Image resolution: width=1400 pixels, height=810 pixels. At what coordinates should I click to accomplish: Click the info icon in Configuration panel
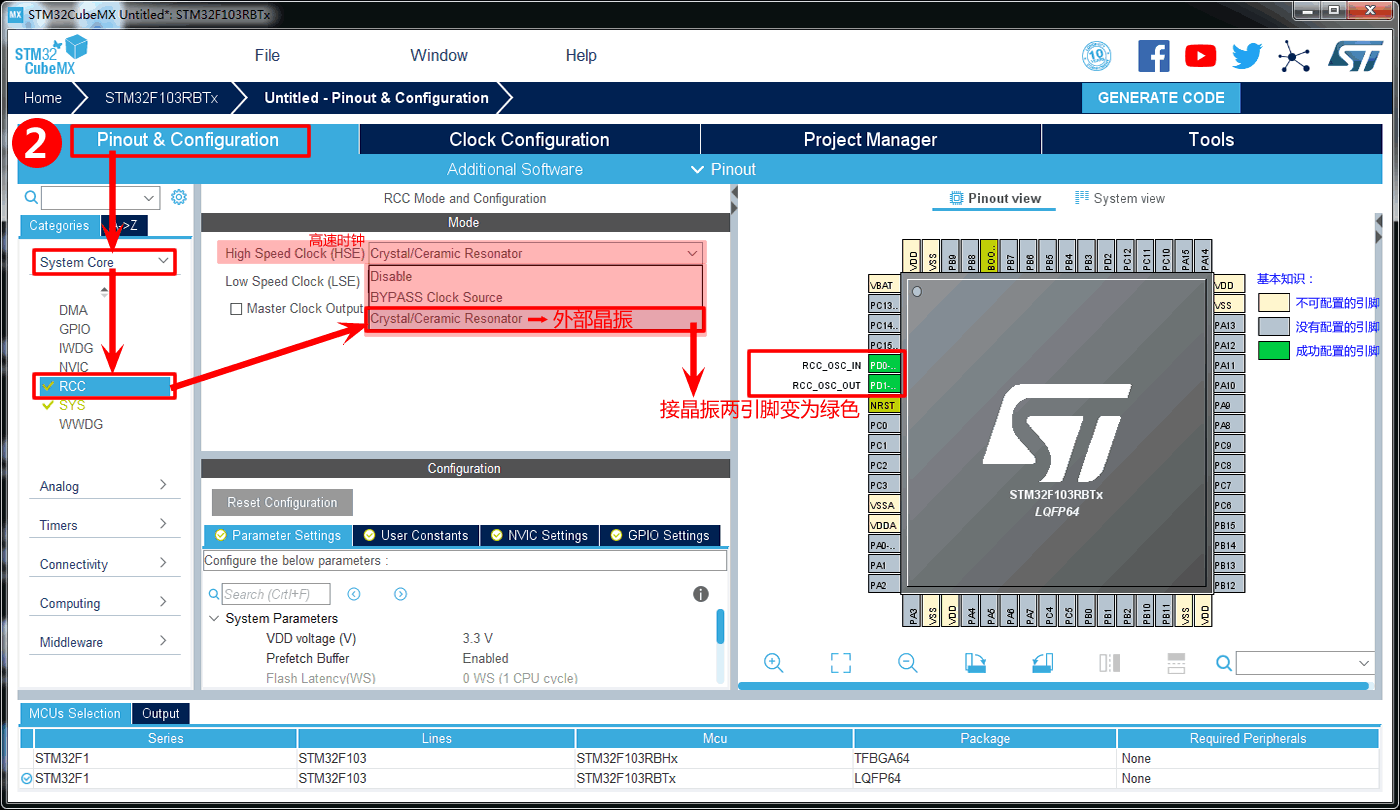pos(701,594)
